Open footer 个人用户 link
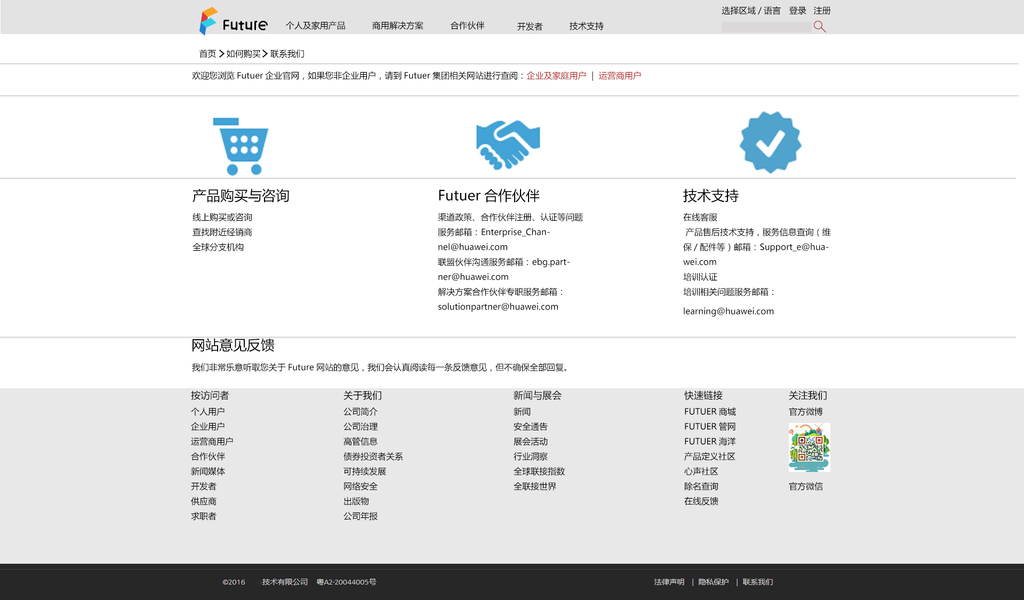The height and width of the screenshot is (600, 1024). pos(208,411)
